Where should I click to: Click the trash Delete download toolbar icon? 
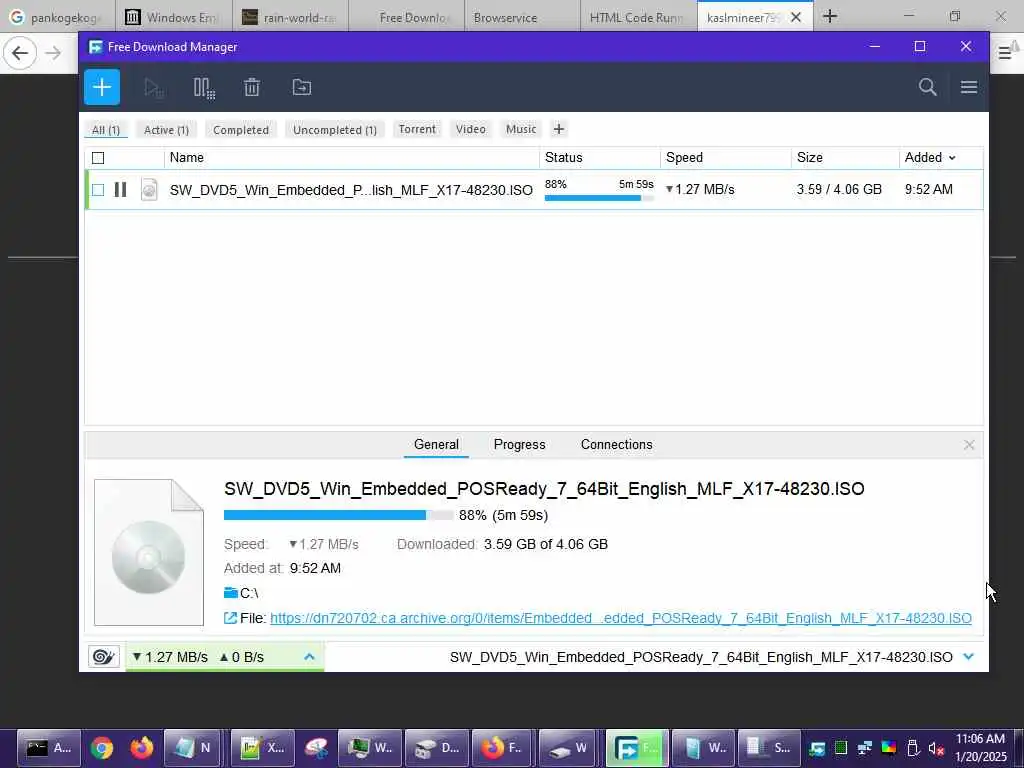(x=252, y=88)
